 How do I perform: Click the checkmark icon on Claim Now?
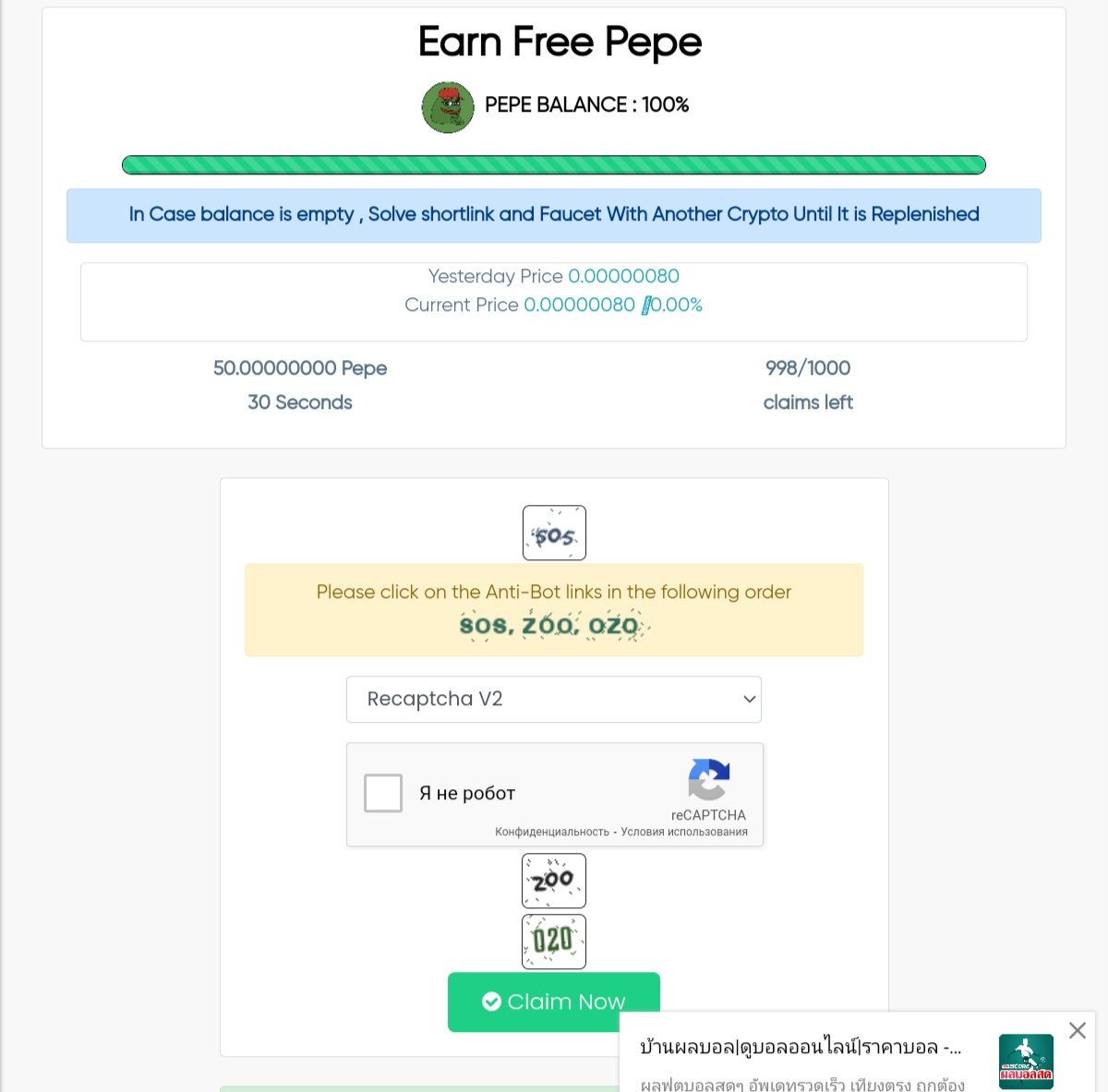[x=492, y=1002]
